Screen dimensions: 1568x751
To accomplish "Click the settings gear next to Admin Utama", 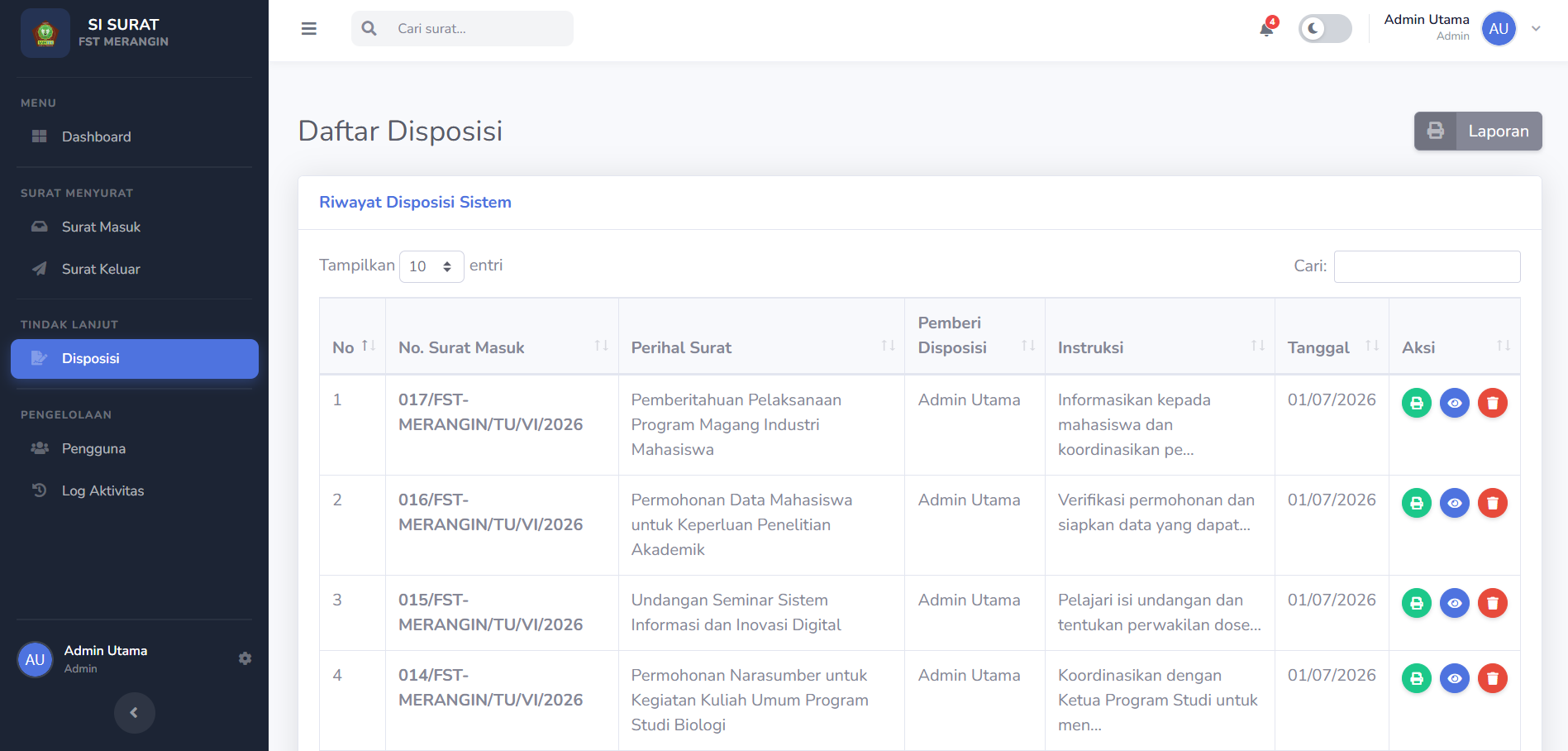I will click(245, 658).
